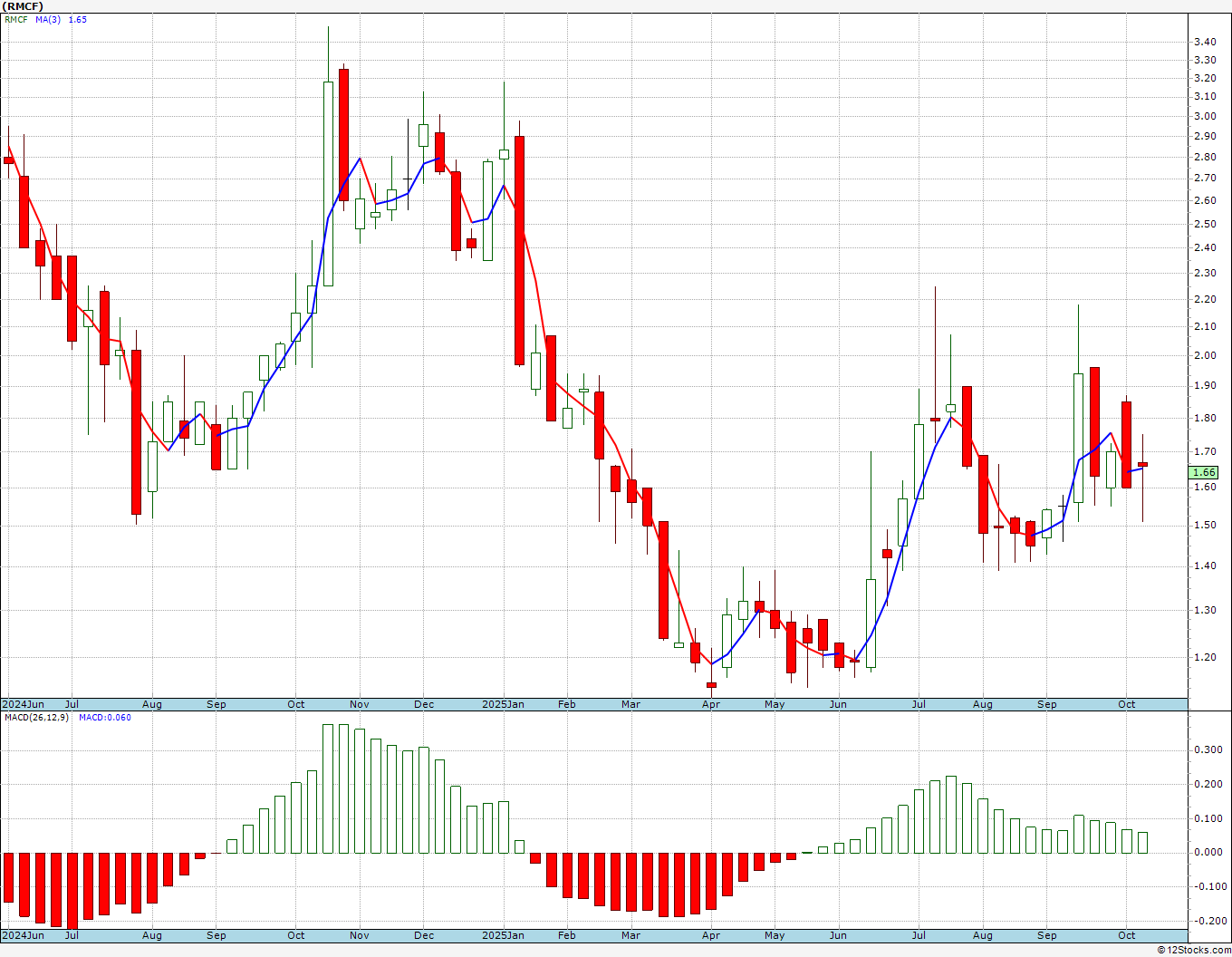Click the long red January 2025 candlestick body
The width and height of the screenshot is (1232, 957).
click(519, 250)
